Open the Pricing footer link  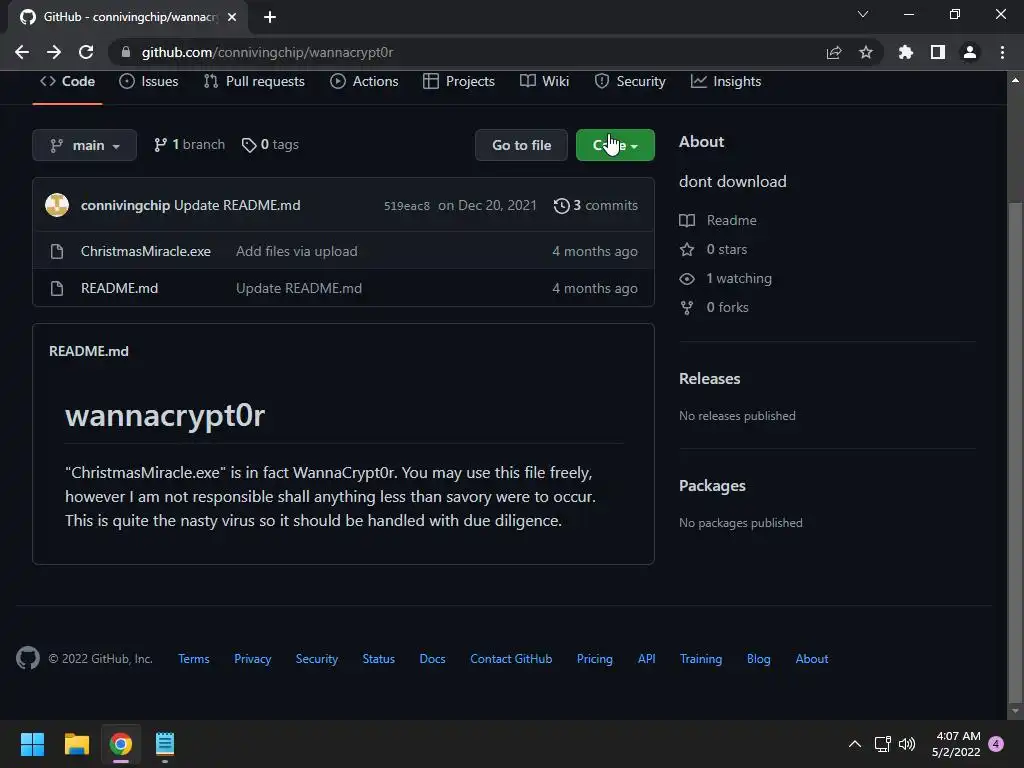594,658
